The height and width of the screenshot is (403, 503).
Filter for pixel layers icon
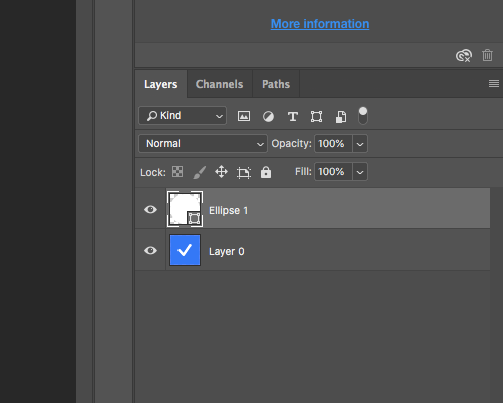(244, 116)
